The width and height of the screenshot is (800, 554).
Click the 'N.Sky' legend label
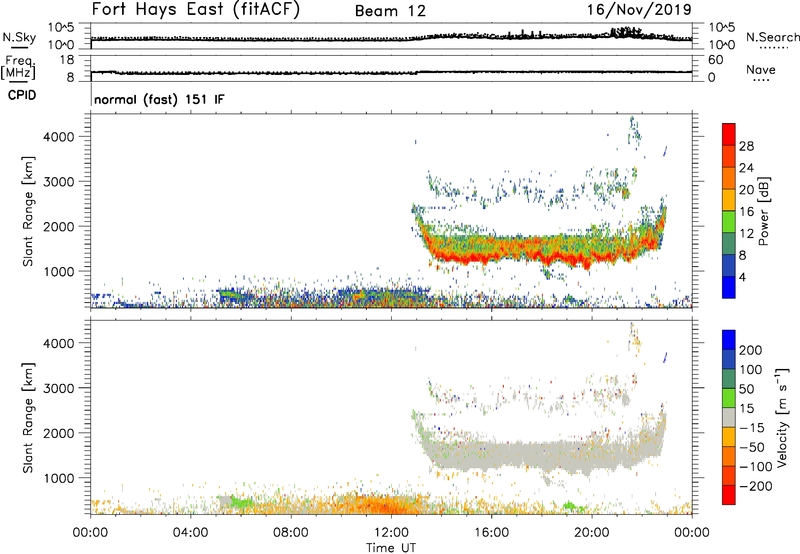[x=19, y=38]
